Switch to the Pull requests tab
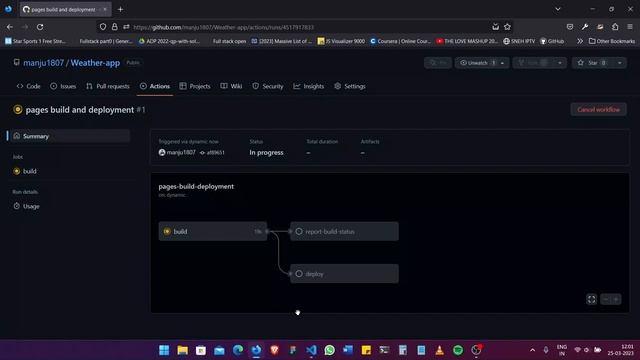 click(x=108, y=86)
